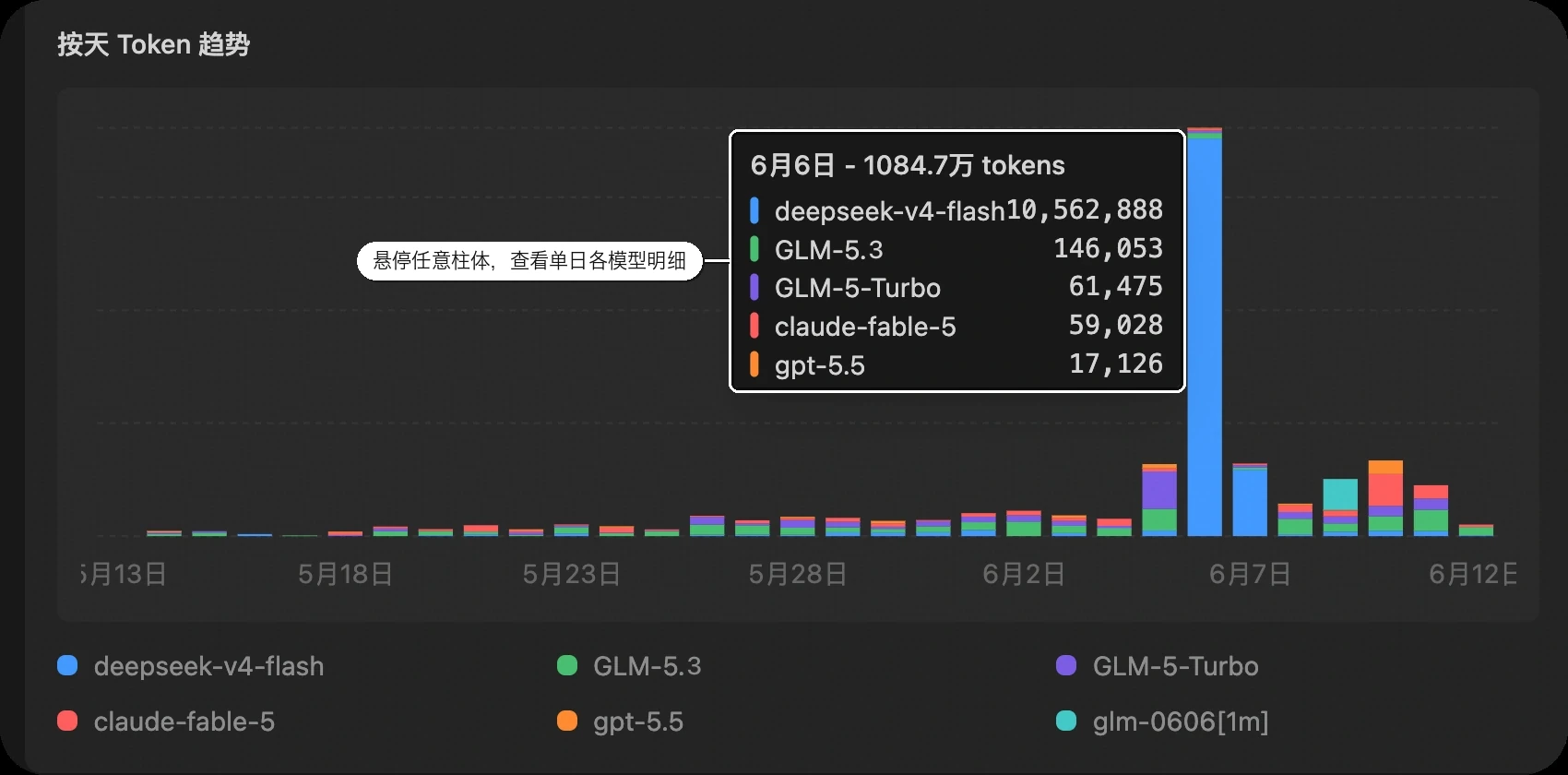Click the tooltip value 59,028
This screenshot has width=1568, height=775.
[1116, 325]
